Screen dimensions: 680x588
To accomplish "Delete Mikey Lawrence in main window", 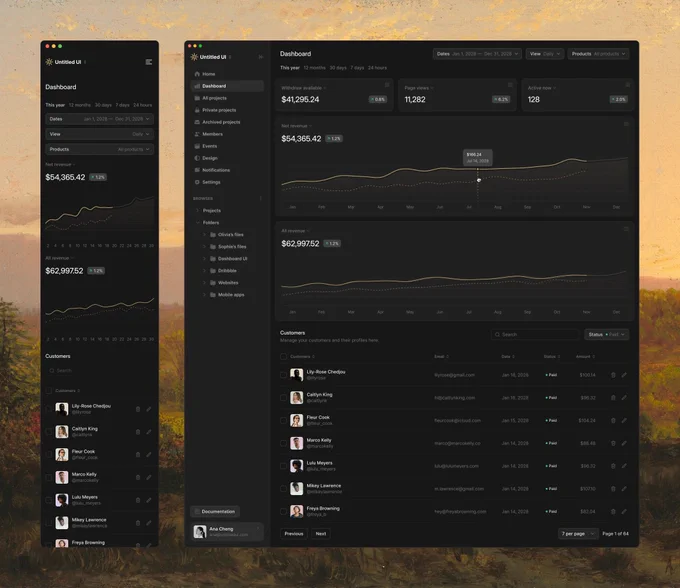I will tap(613, 489).
